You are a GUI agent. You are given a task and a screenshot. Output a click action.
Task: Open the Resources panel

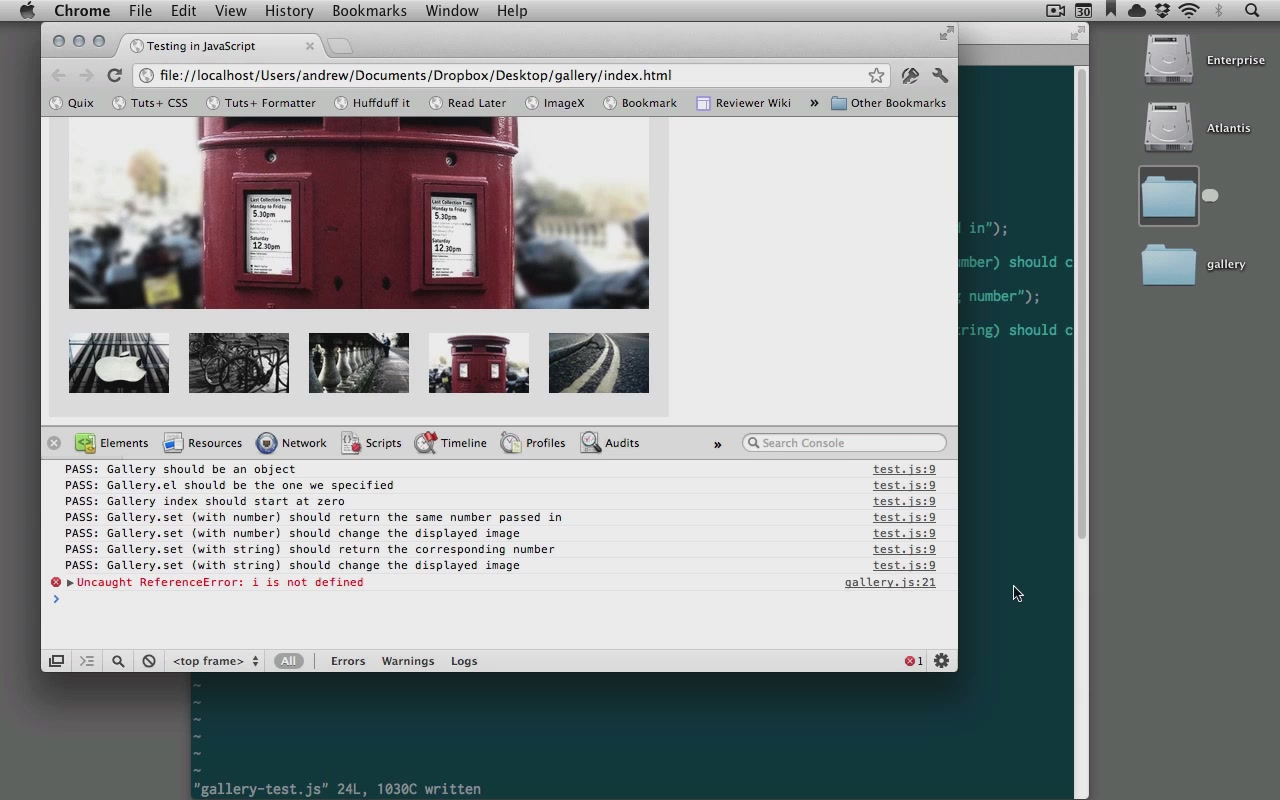click(202, 443)
